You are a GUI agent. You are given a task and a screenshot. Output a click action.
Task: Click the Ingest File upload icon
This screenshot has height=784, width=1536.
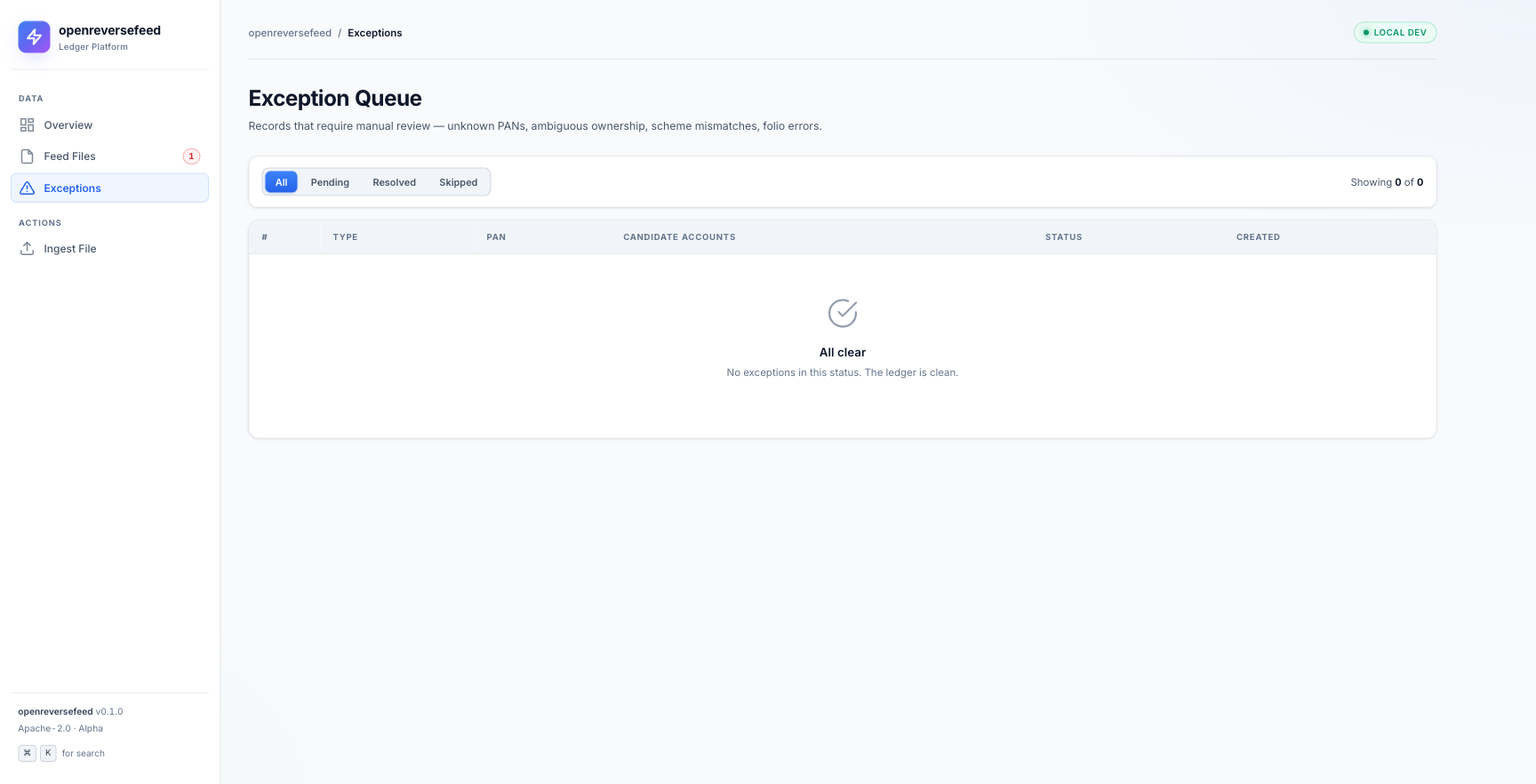click(28, 249)
